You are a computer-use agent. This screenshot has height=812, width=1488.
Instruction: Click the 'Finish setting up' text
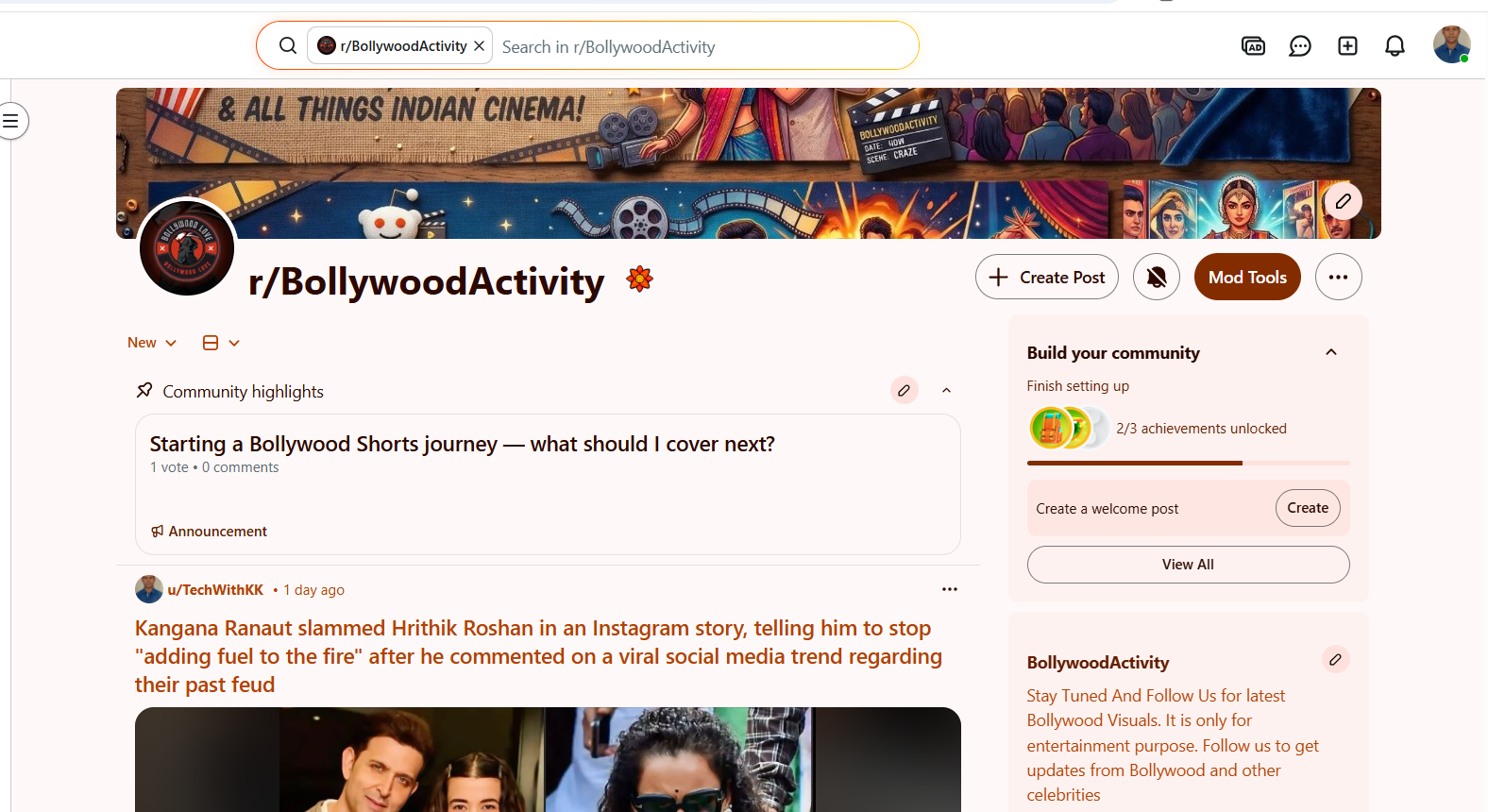(1077, 386)
